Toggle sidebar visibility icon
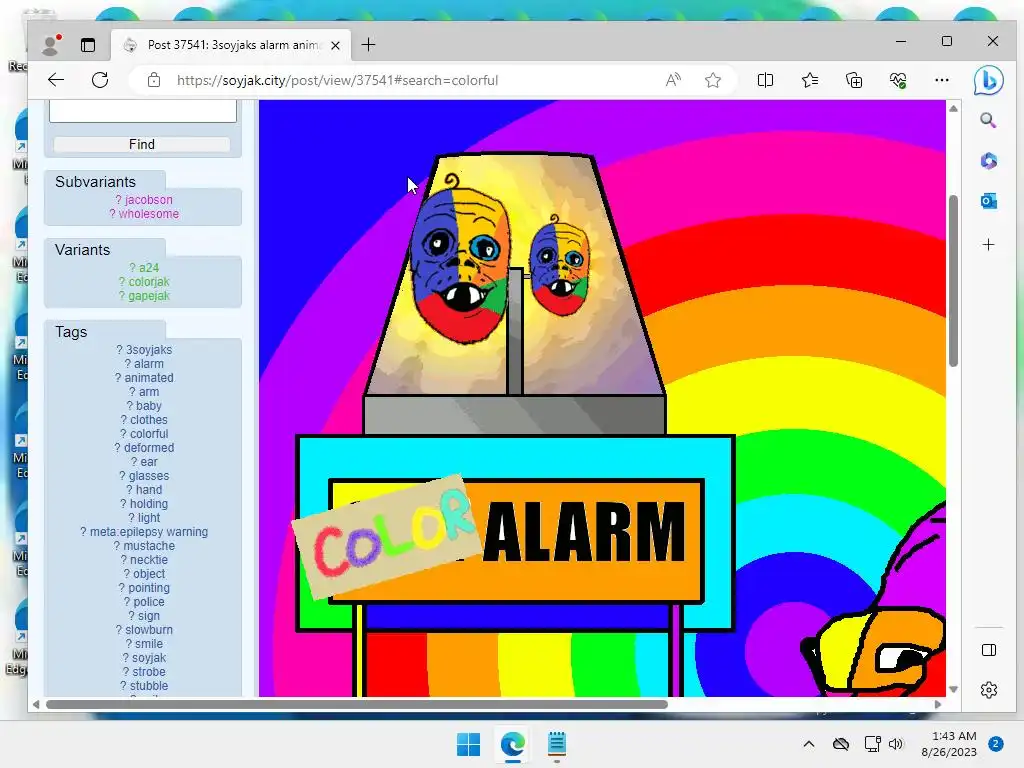 coord(989,650)
